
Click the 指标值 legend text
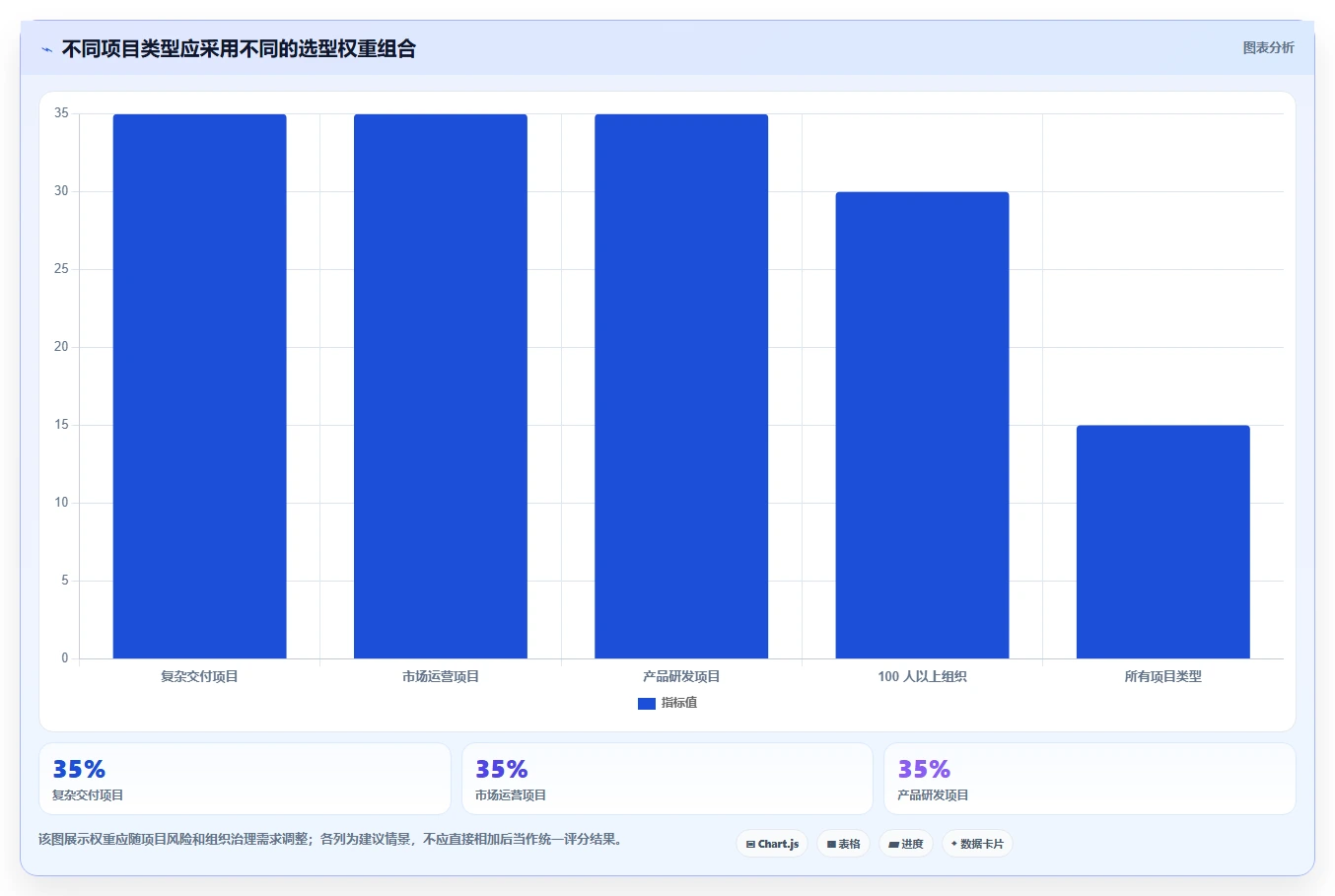[x=679, y=703]
